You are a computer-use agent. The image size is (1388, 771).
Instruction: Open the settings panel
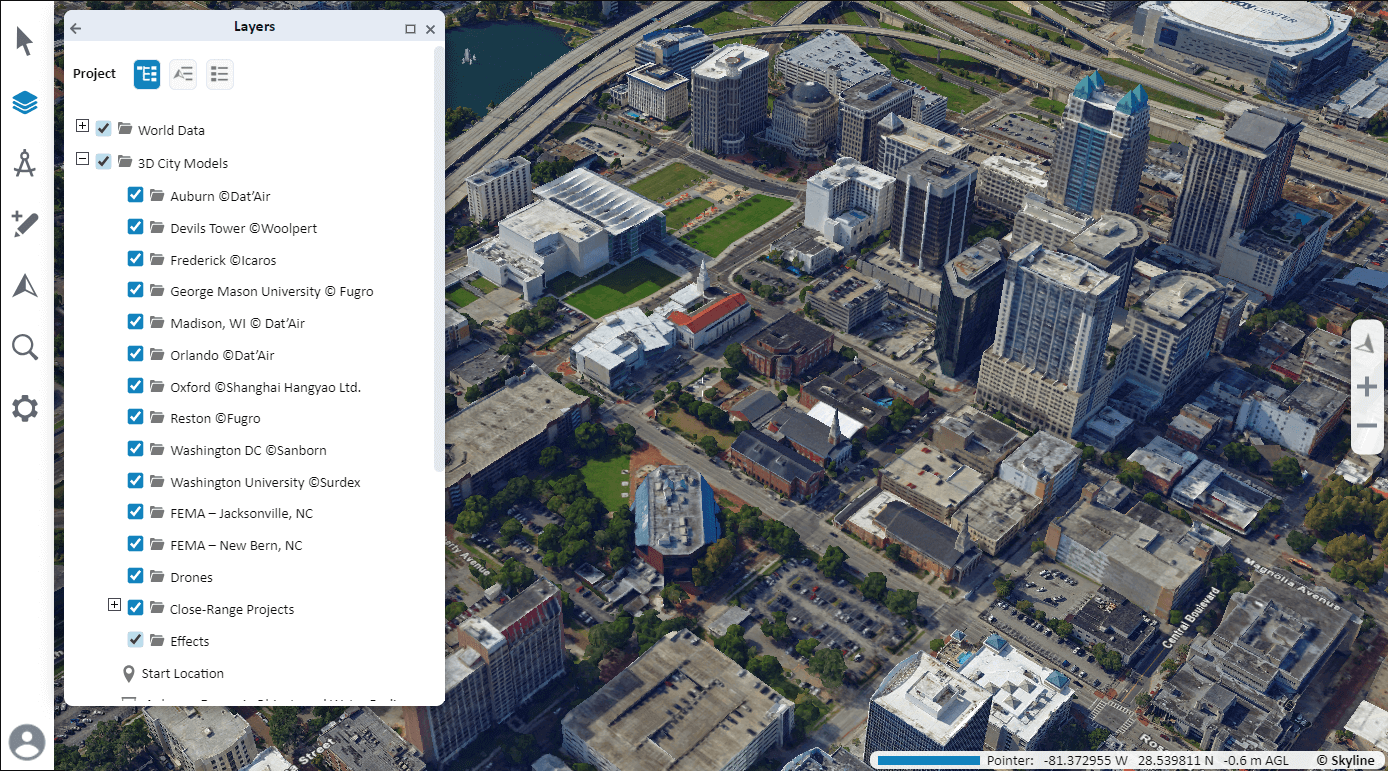coord(24,407)
